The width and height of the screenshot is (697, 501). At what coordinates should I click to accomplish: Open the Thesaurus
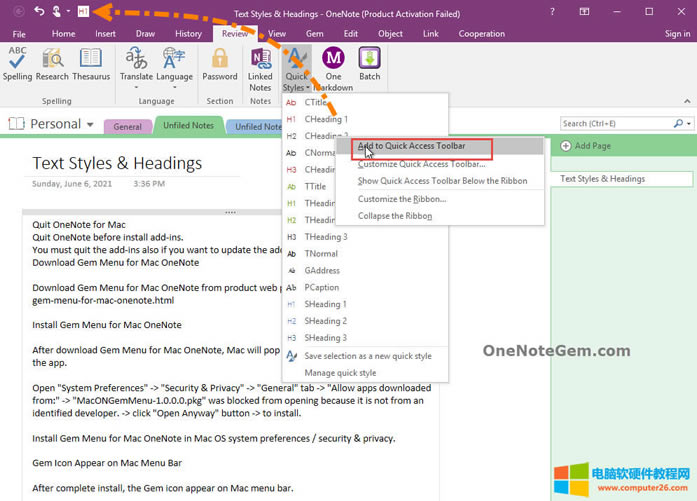pyautogui.click(x=91, y=63)
